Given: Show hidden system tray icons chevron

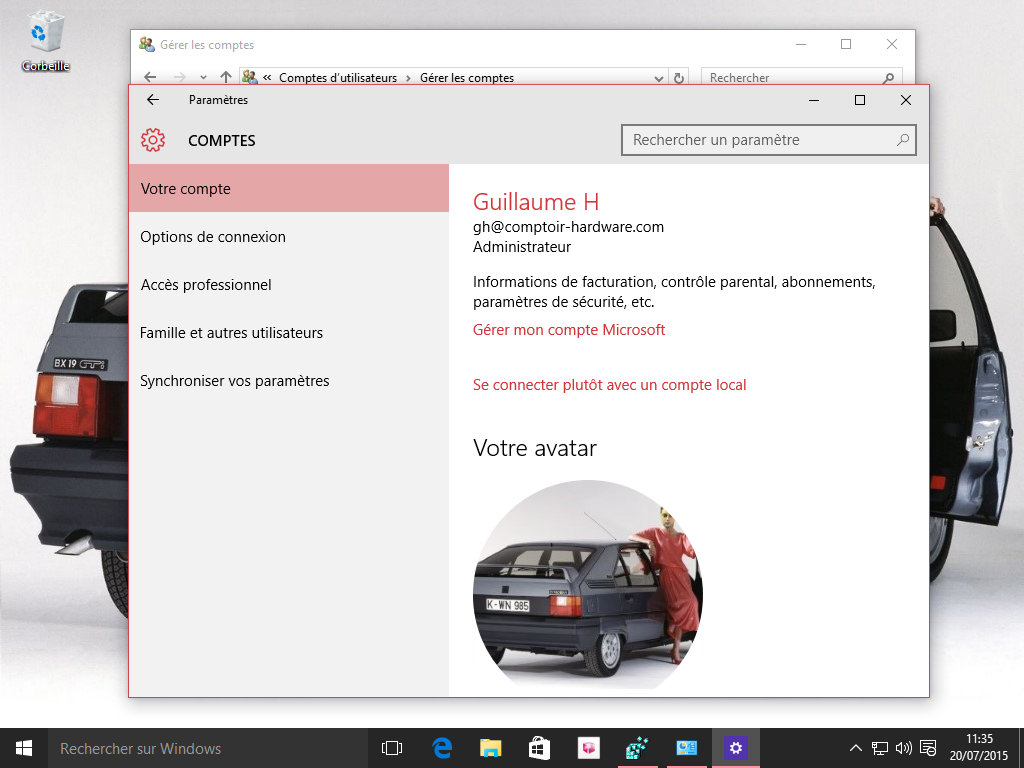Looking at the screenshot, I should pyautogui.click(x=856, y=748).
